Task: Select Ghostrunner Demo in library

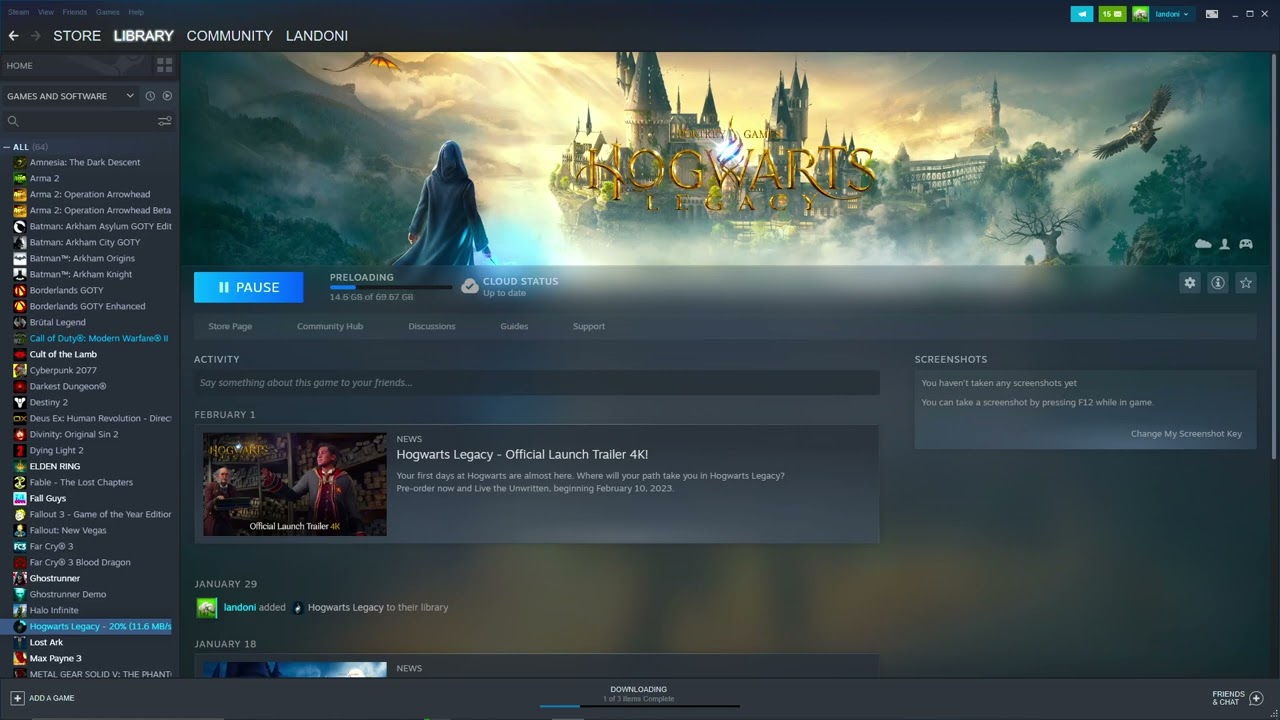Action: point(68,594)
